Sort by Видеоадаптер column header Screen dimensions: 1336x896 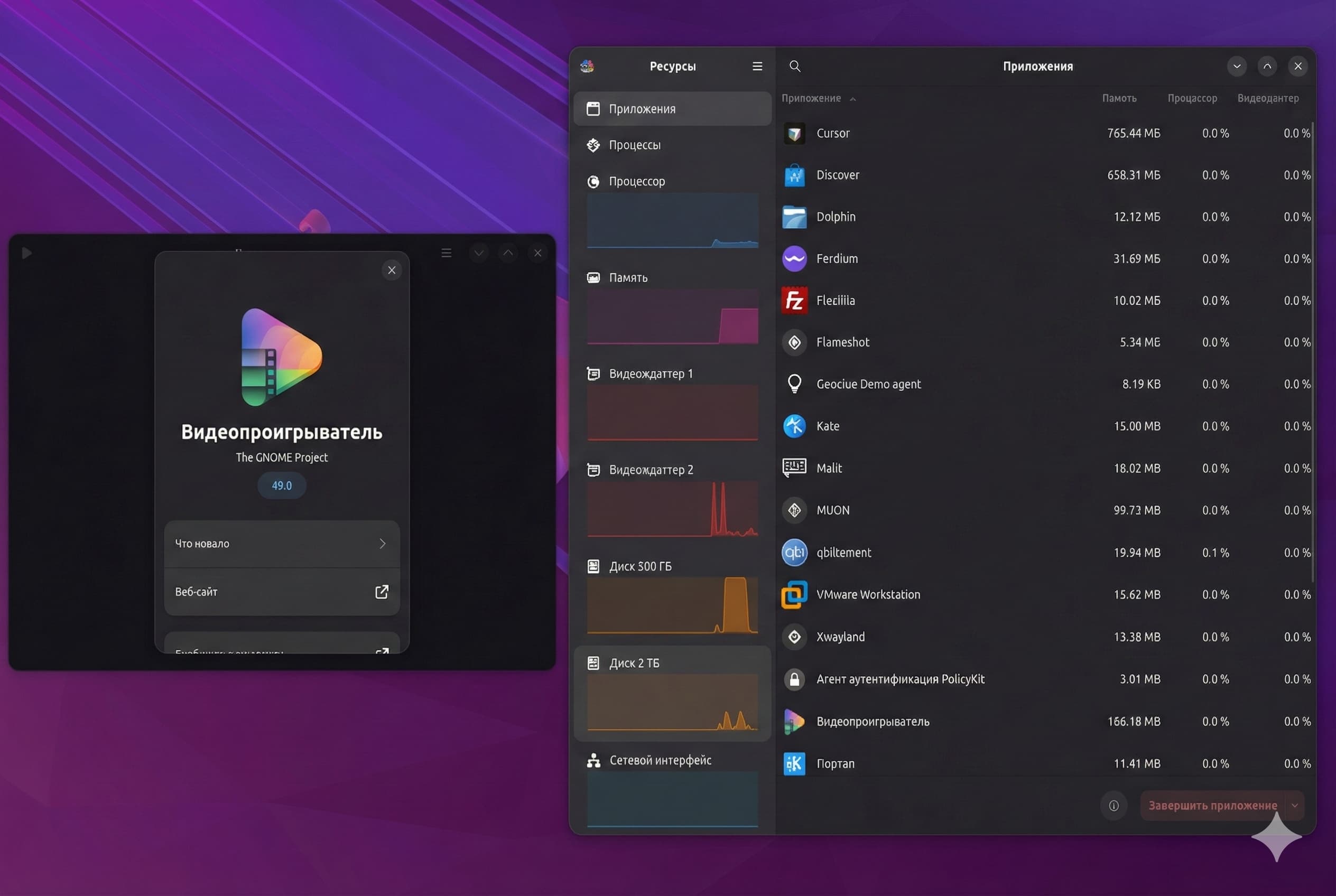click(1268, 98)
